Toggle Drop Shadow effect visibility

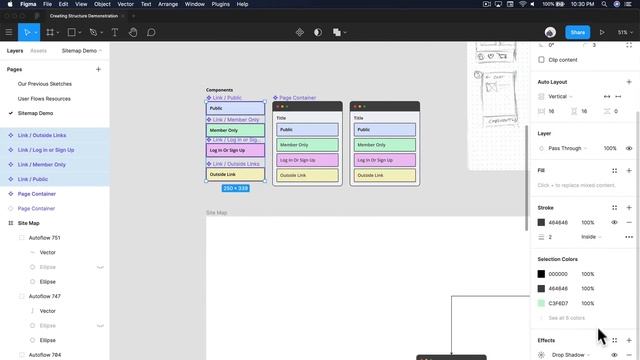pos(614,355)
